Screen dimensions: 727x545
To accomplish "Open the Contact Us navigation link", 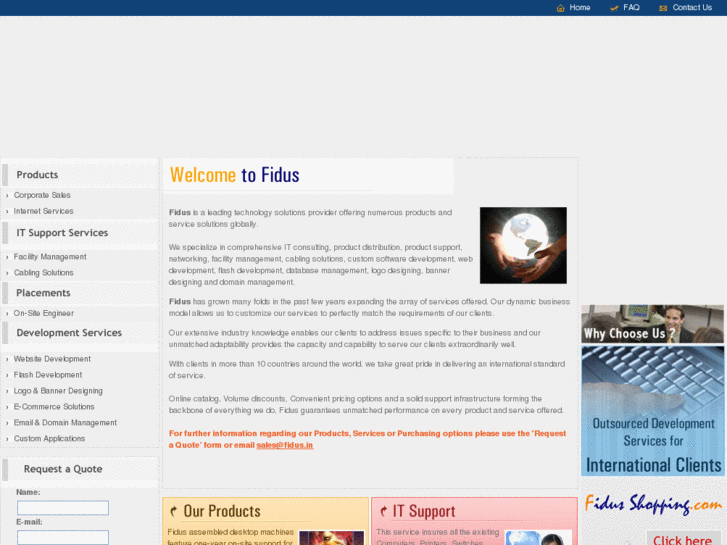I will (692, 7).
